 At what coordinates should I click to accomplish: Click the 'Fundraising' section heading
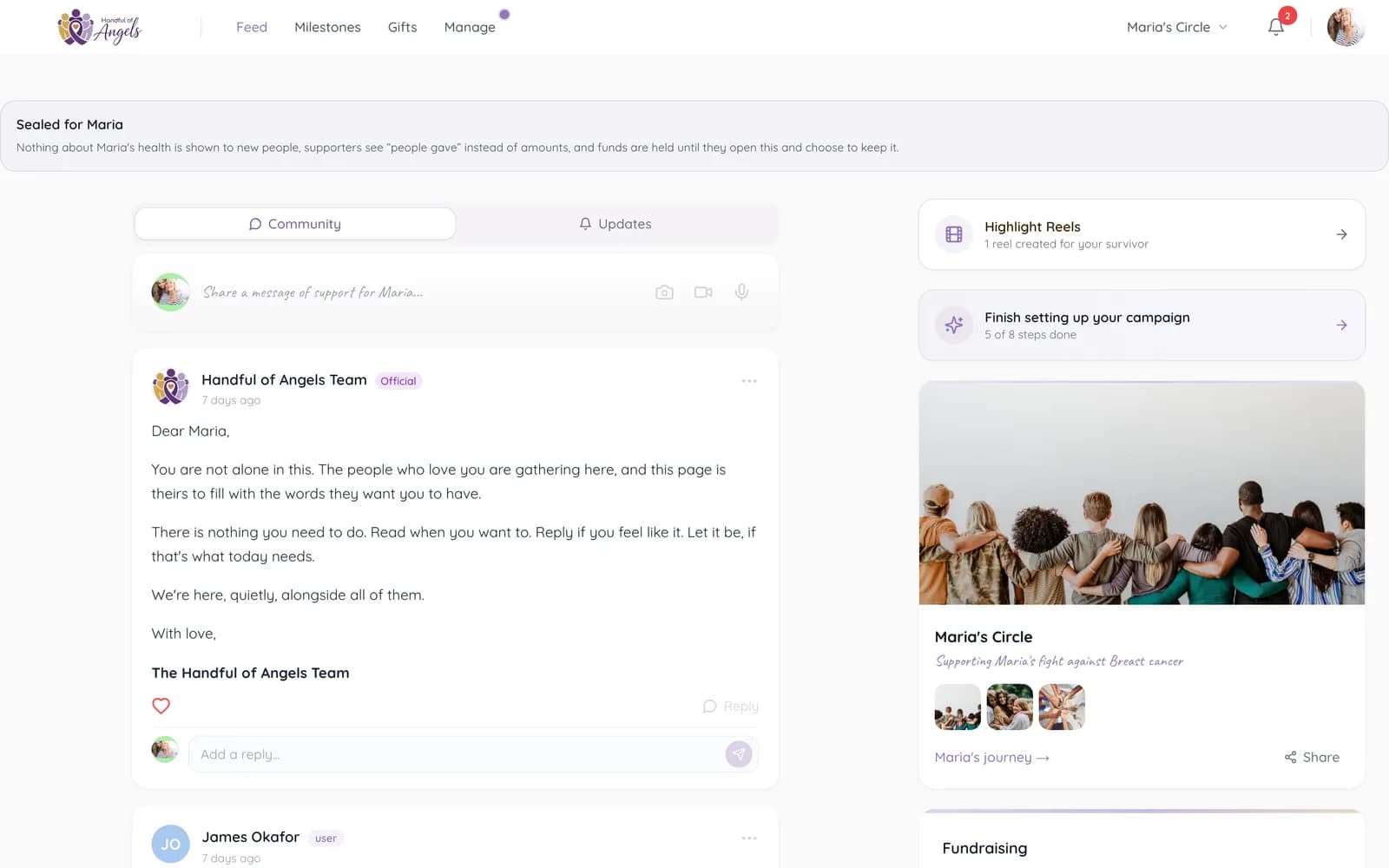pos(984,848)
